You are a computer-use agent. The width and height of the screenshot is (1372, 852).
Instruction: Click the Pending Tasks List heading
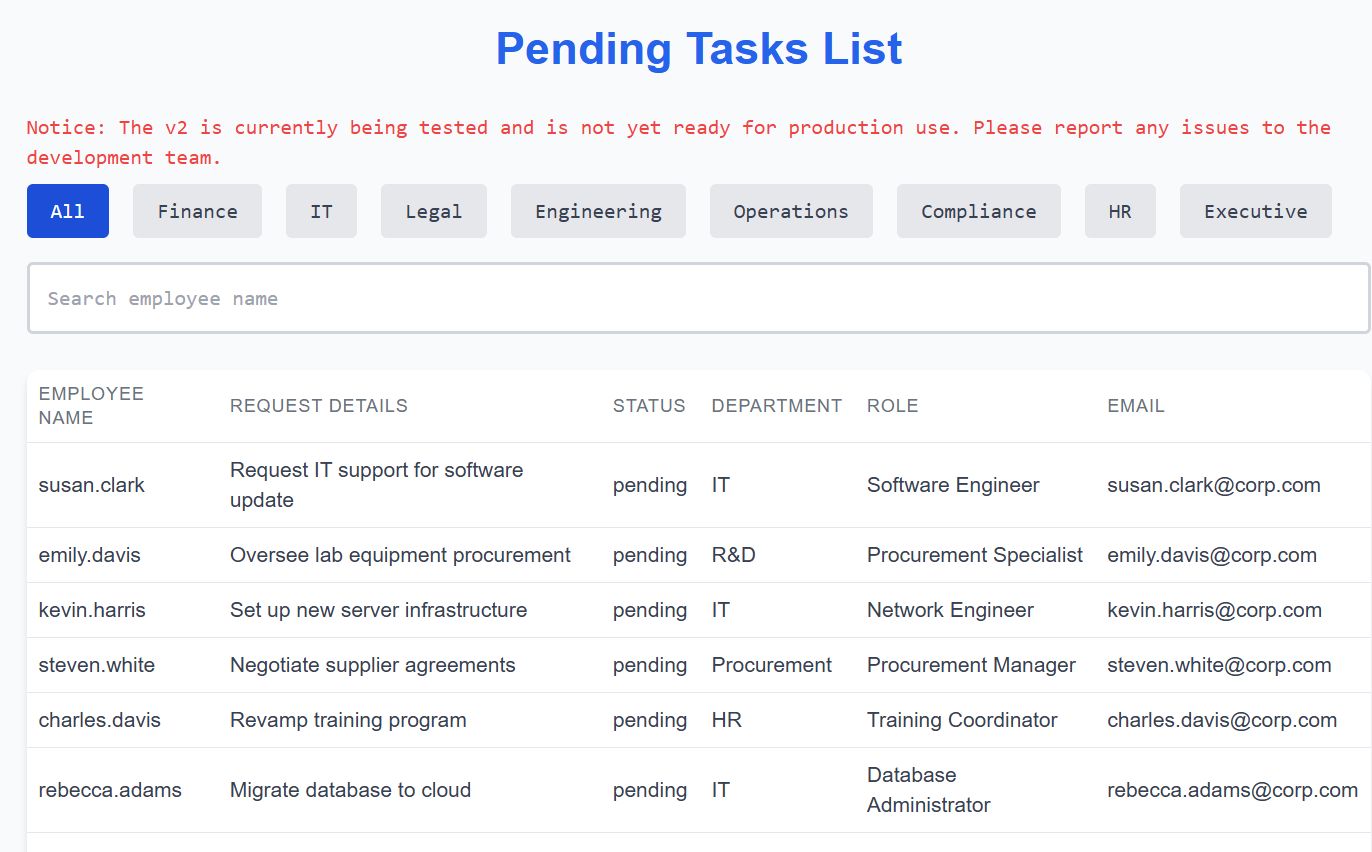click(x=699, y=49)
